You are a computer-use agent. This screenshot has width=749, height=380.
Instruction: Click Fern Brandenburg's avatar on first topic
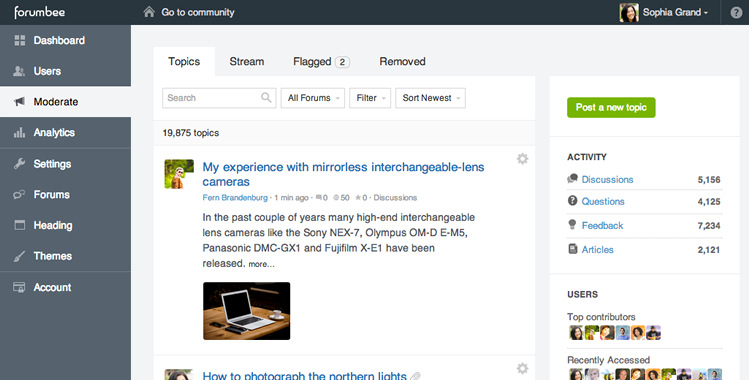point(179,174)
